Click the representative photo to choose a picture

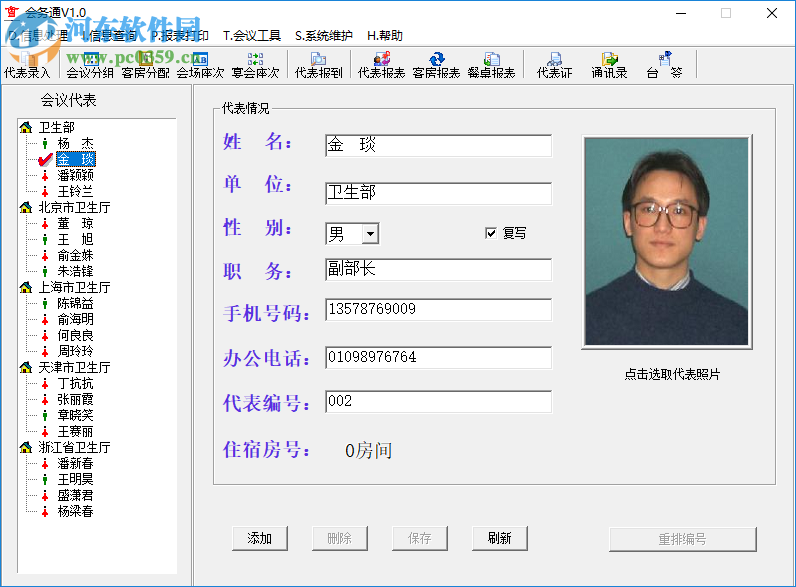[667, 242]
